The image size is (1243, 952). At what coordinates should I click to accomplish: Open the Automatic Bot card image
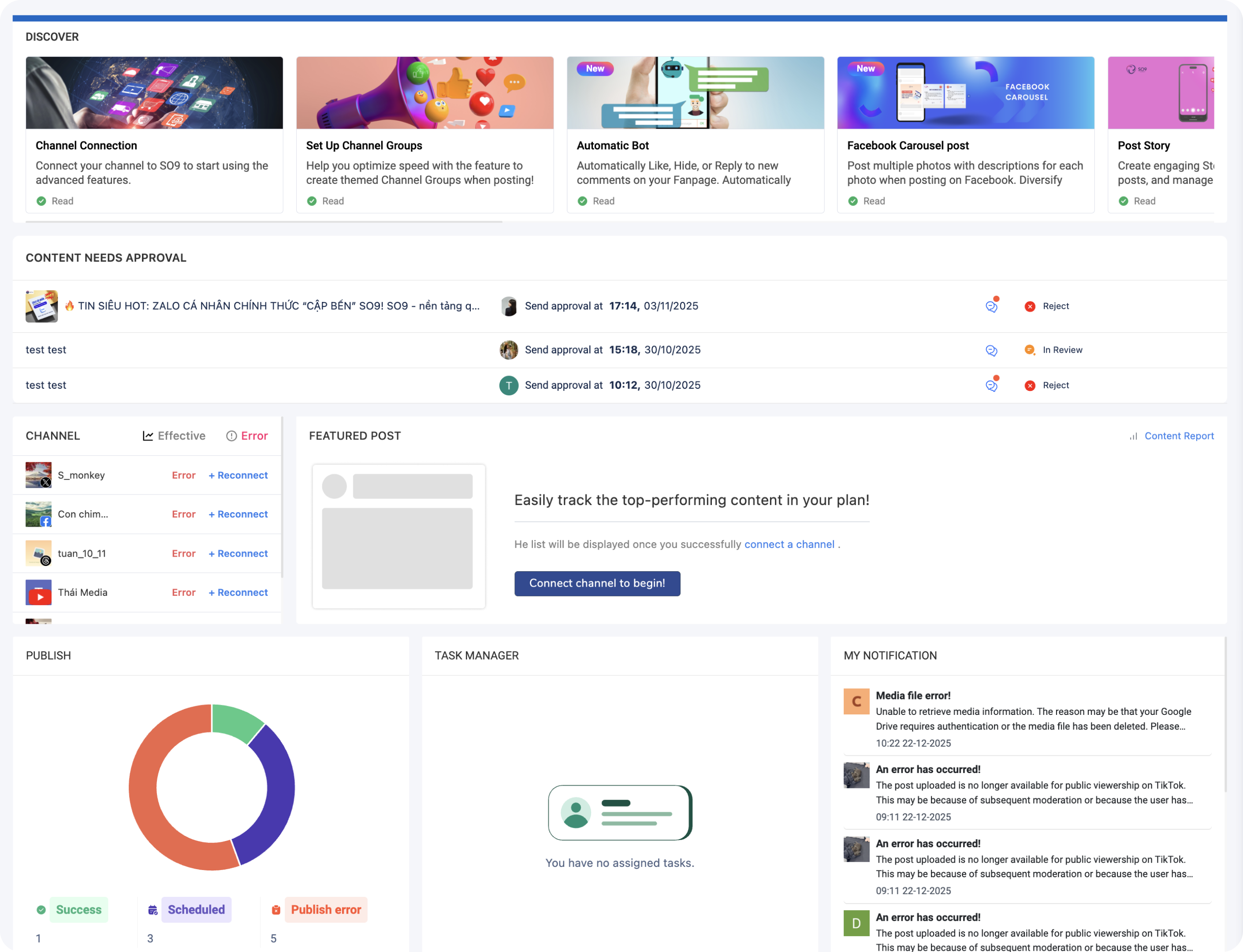point(696,93)
